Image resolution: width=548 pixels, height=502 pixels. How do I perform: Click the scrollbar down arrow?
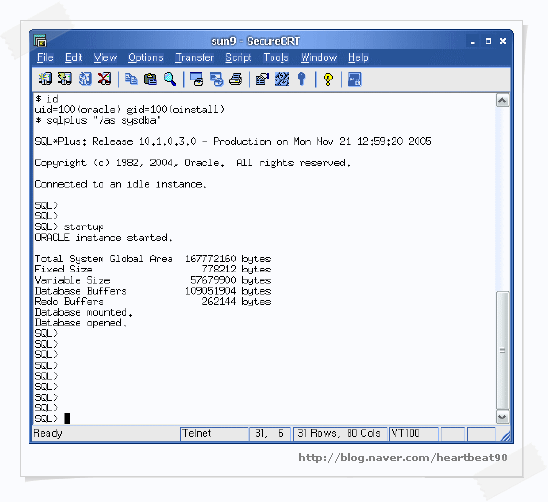[503, 417]
